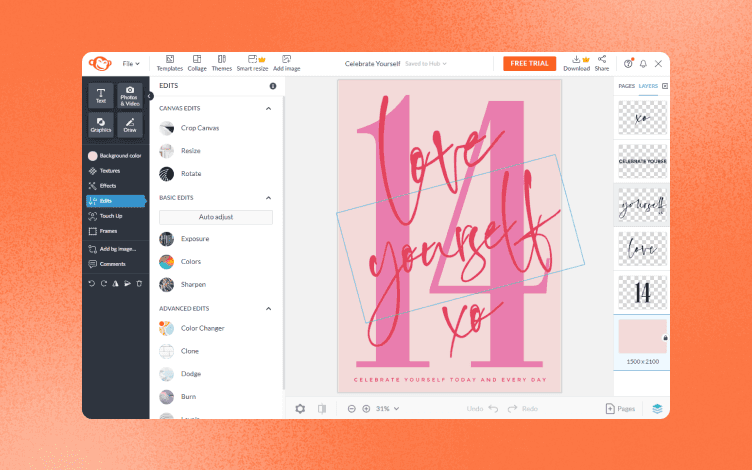Screen dimensions: 752x470
Task: Click the sidebar undo arrow icon
Action: [92, 283]
